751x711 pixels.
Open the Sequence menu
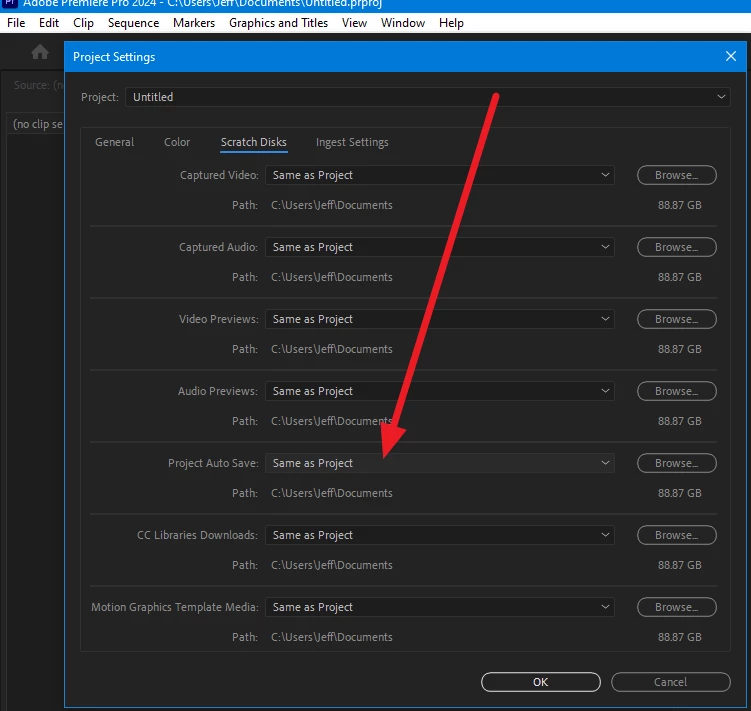(x=133, y=23)
